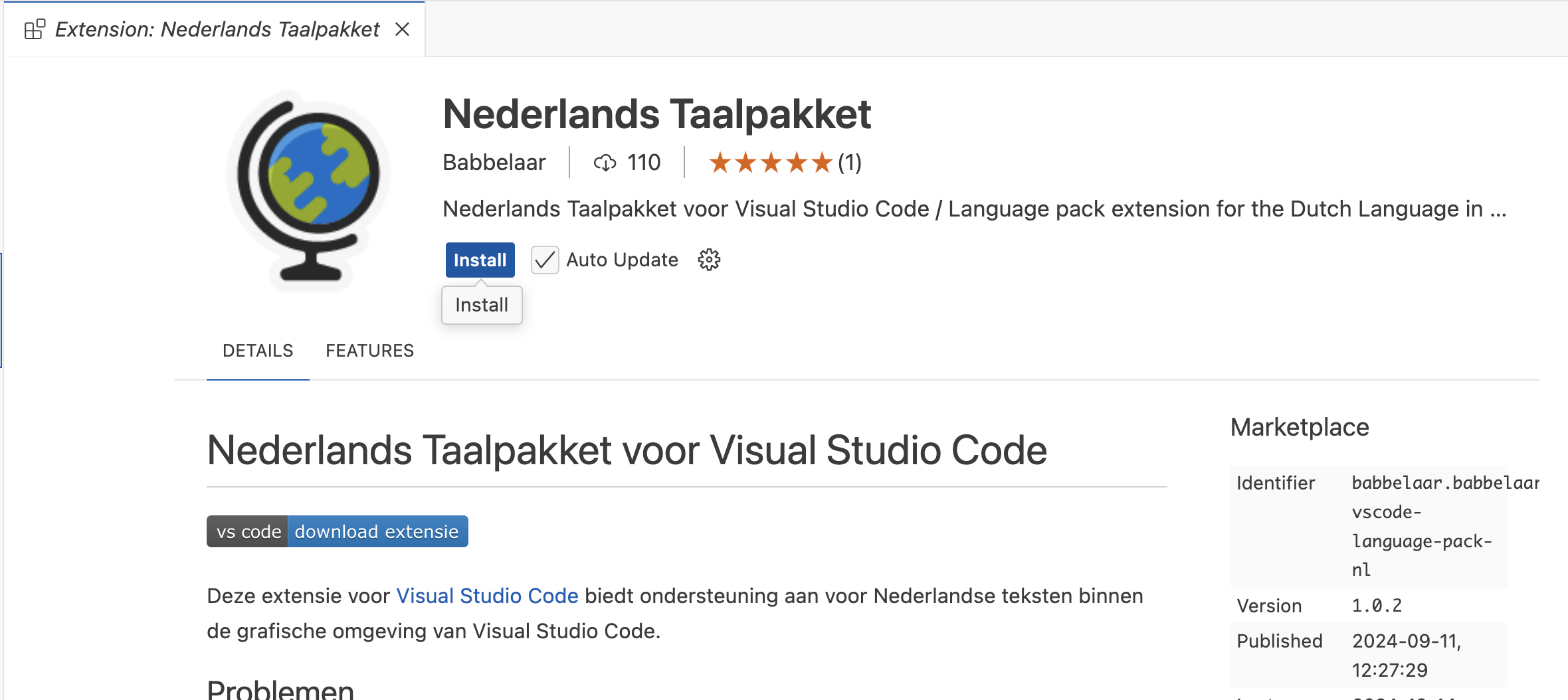Click the rating count (1)
The height and width of the screenshot is (700, 1568).
tap(850, 163)
